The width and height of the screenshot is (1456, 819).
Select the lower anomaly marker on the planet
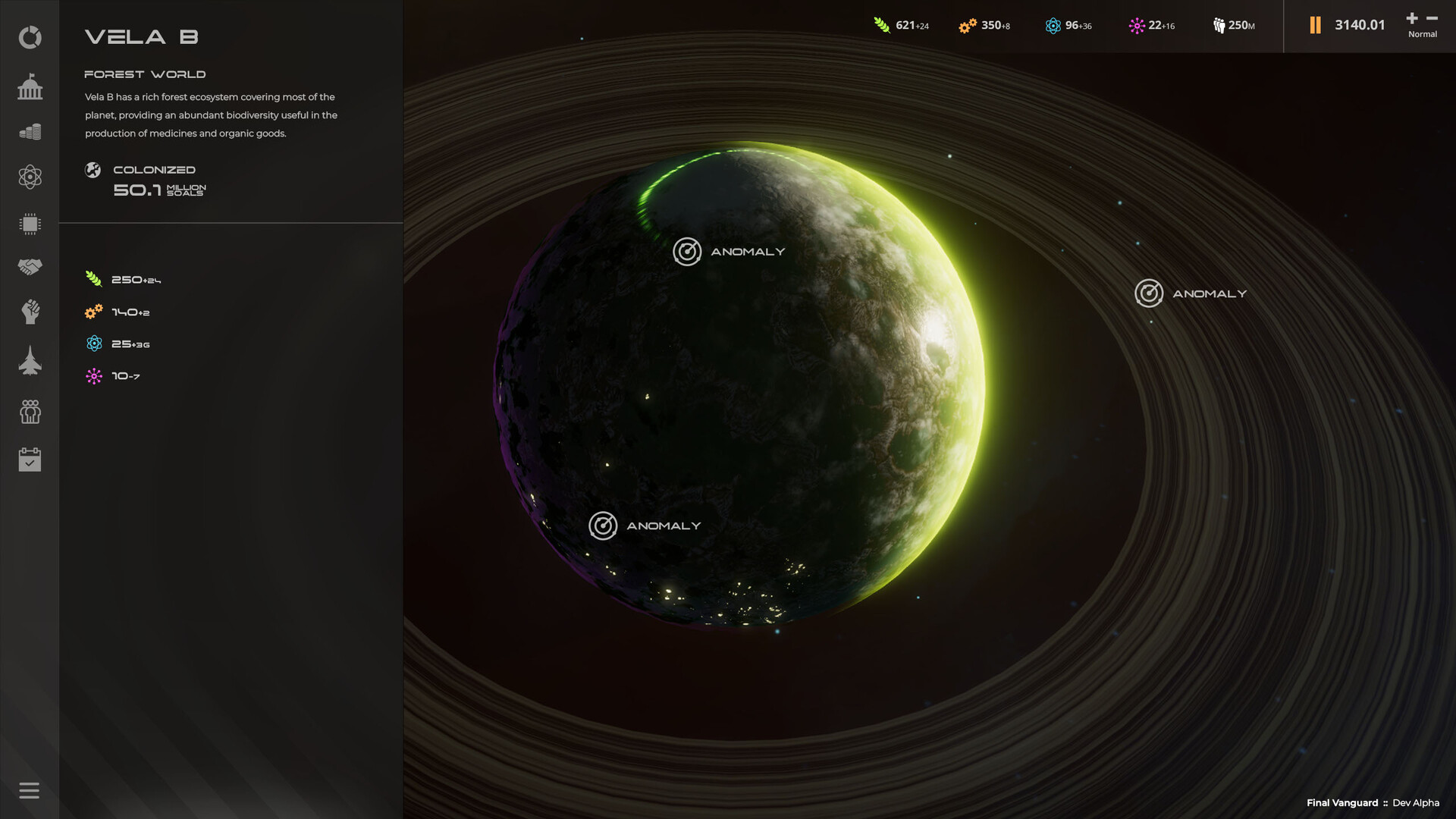coord(603,524)
